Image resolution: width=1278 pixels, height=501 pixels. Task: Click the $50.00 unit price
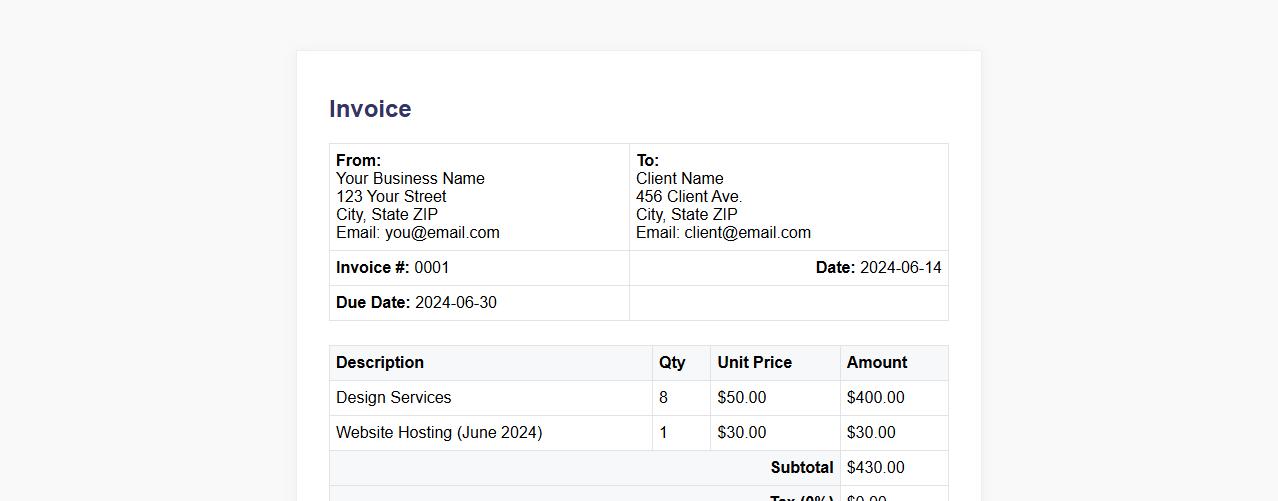tap(742, 398)
